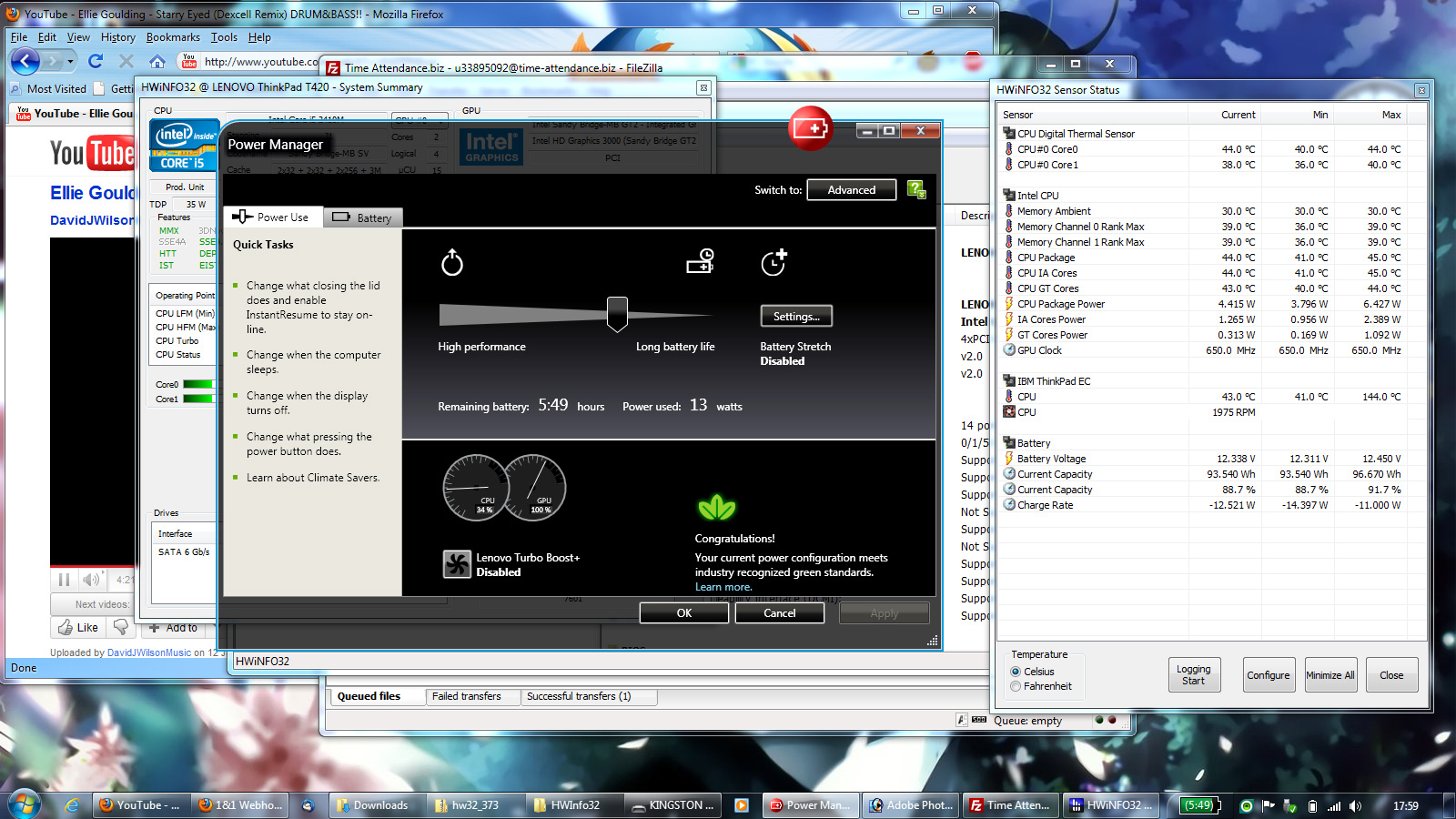The height and width of the screenshot is (819, 1456).
Task: Click the YouTube thumbs-down dislike icon
Action: point(121,627)
